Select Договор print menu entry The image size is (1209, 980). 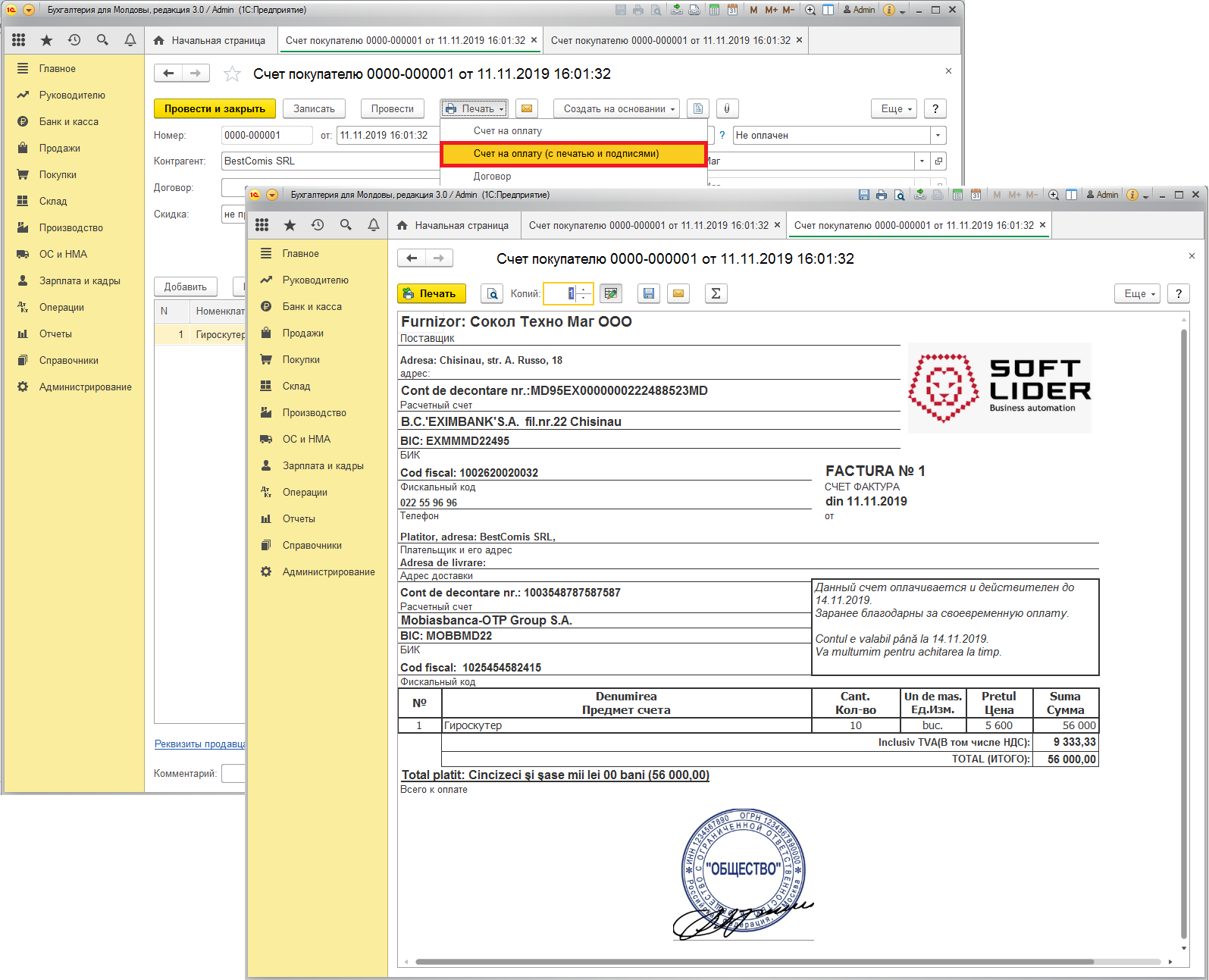pyautogui.click(x=493, y=176)
